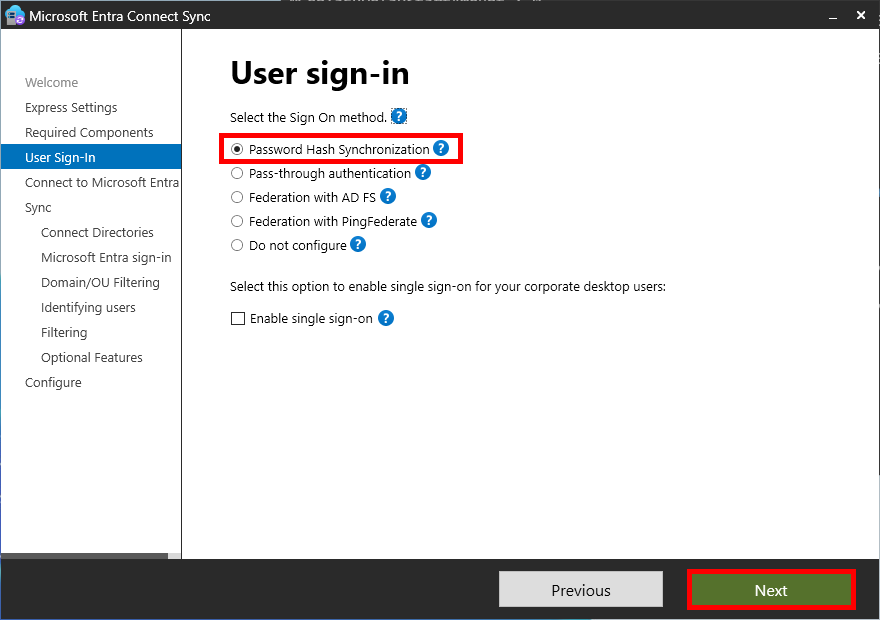
Task: Click the Previous button
Action: coord(580,588)
